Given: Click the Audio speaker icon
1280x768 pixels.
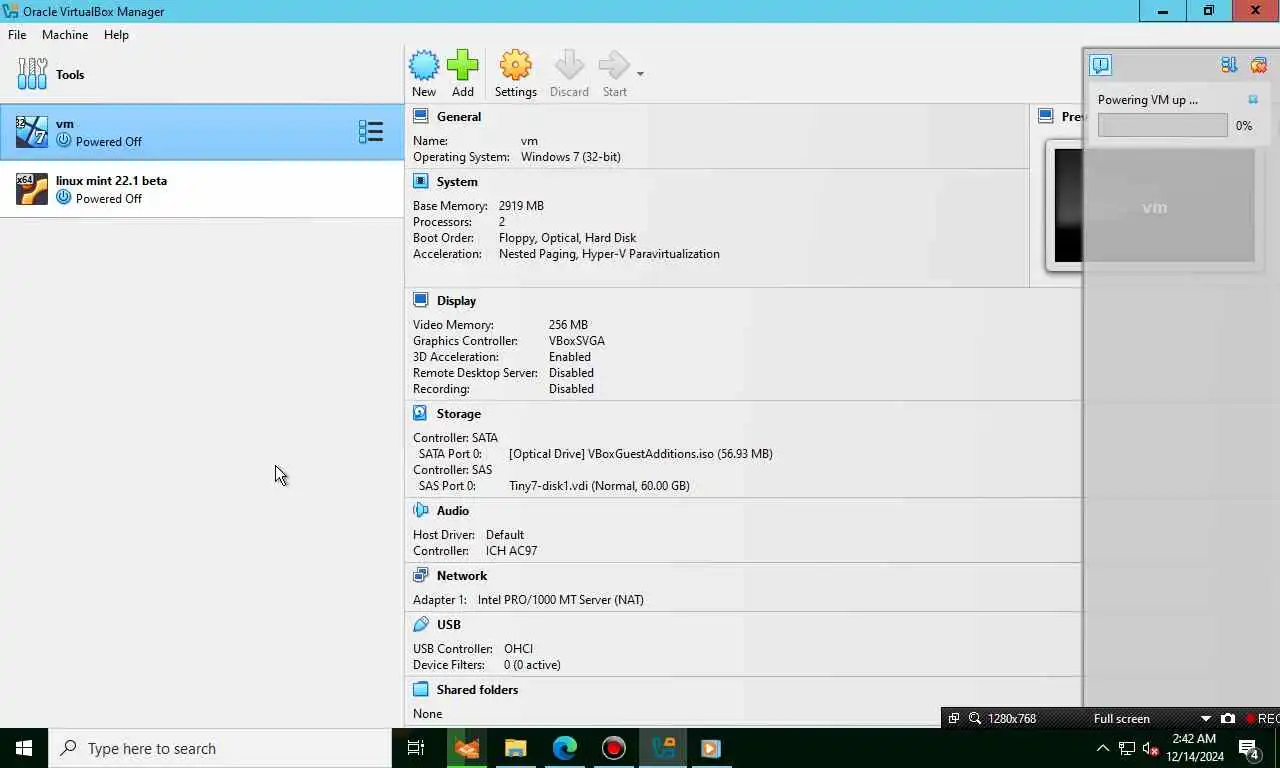Looking at the screenshot, I should (421, 511).
